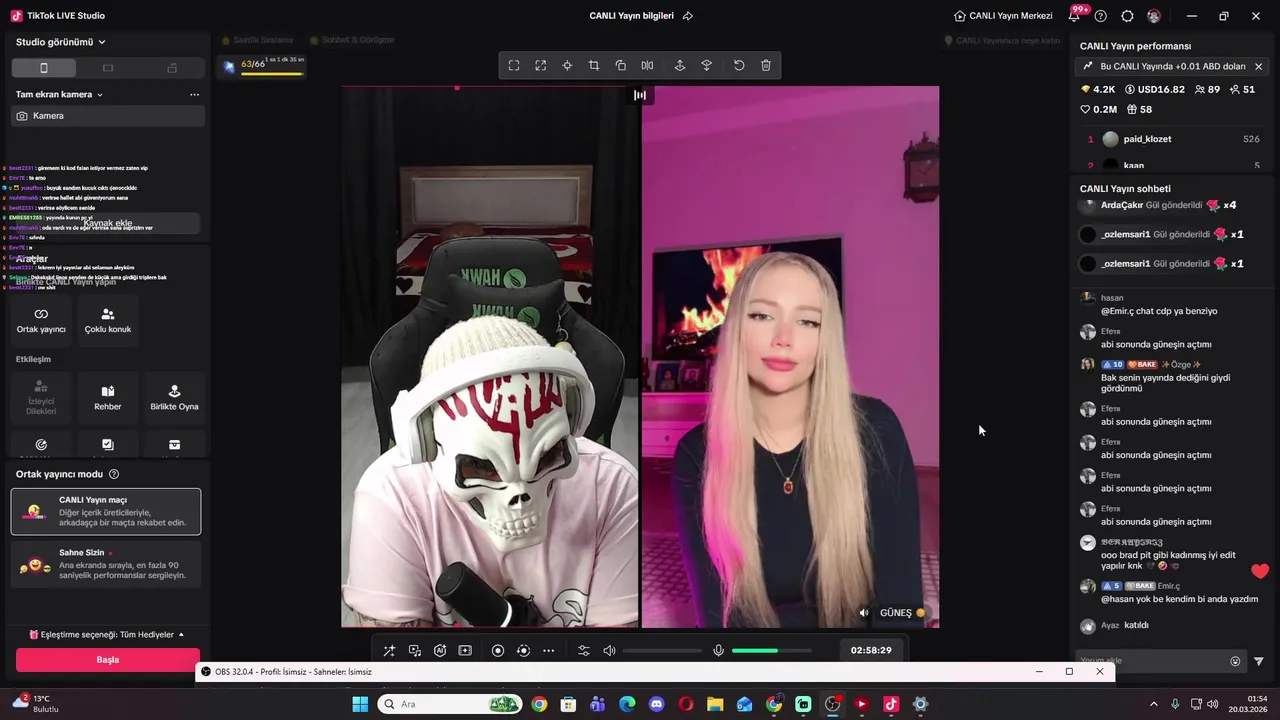Mute the speaker output
Image resolution: width=1280 pixels, height=720 pixels.
[x=609, y=650]
